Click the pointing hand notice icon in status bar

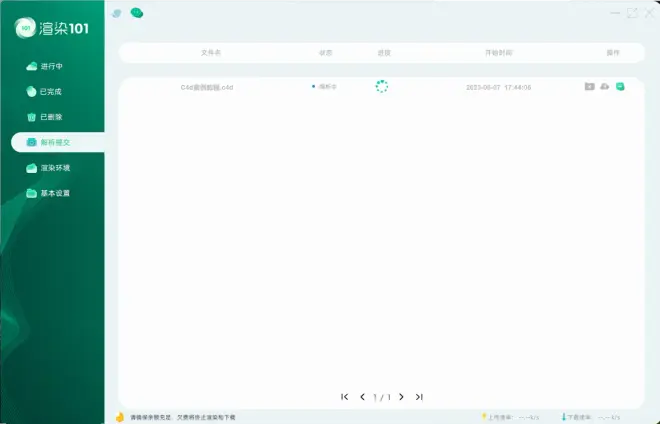click(120, 417)
